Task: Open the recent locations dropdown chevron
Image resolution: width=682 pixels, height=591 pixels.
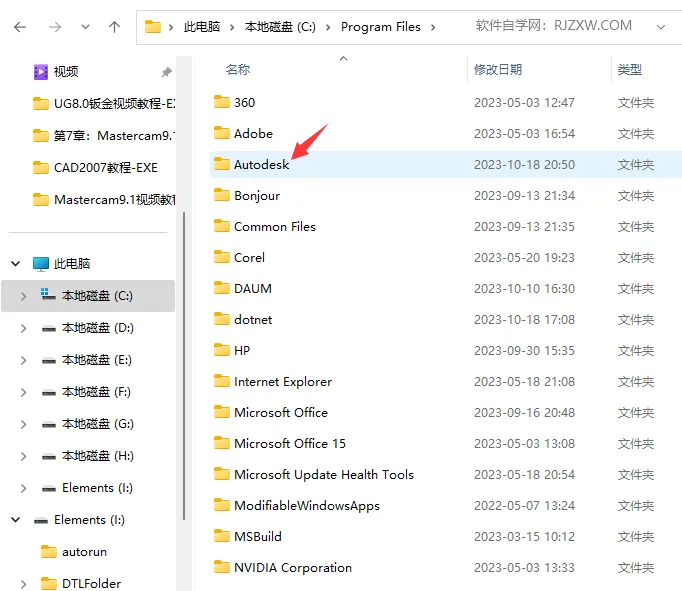Action: coord(85,27)
